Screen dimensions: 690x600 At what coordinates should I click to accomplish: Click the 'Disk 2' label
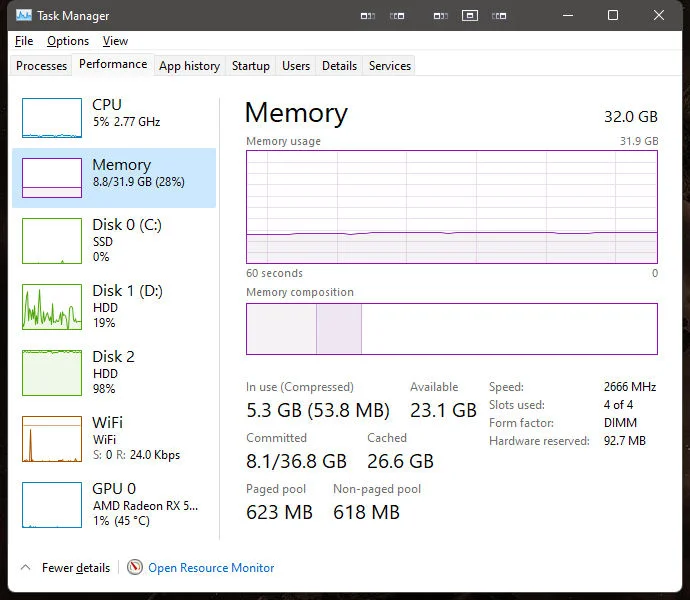coord(114,357)
